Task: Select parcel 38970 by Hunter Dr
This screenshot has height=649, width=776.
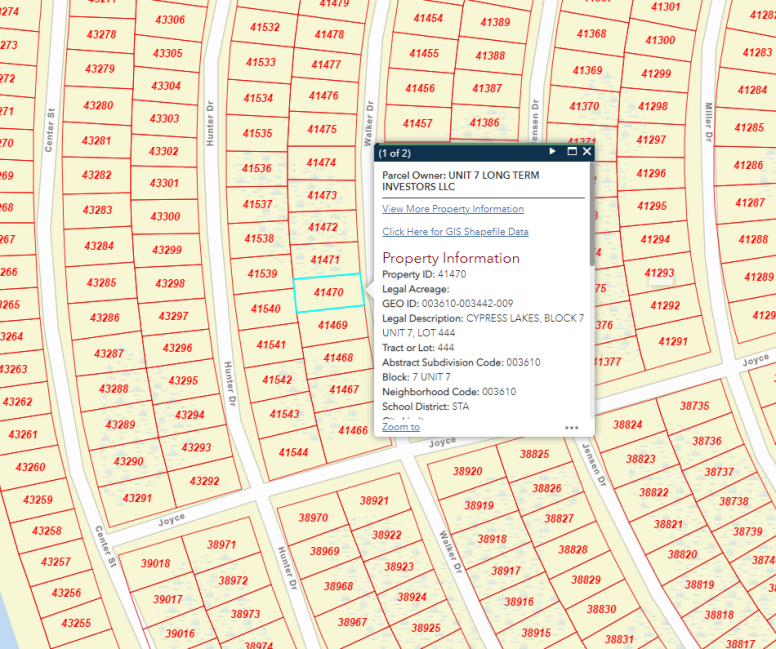Action: [313, 518]
